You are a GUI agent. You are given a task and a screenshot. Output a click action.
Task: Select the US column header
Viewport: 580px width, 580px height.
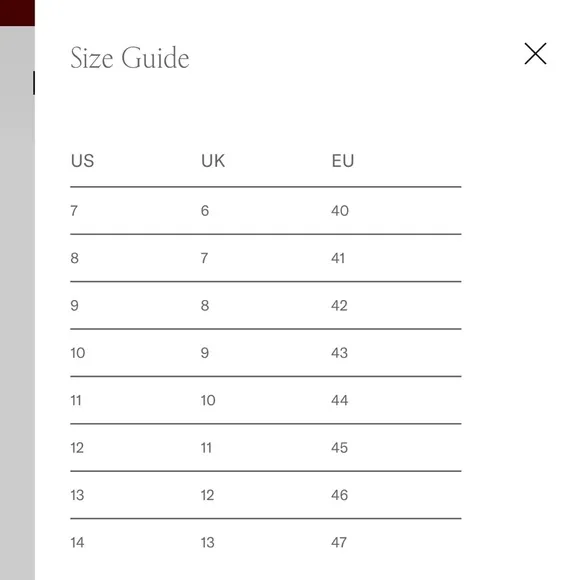pyautogui.click(x=82, y=161)
